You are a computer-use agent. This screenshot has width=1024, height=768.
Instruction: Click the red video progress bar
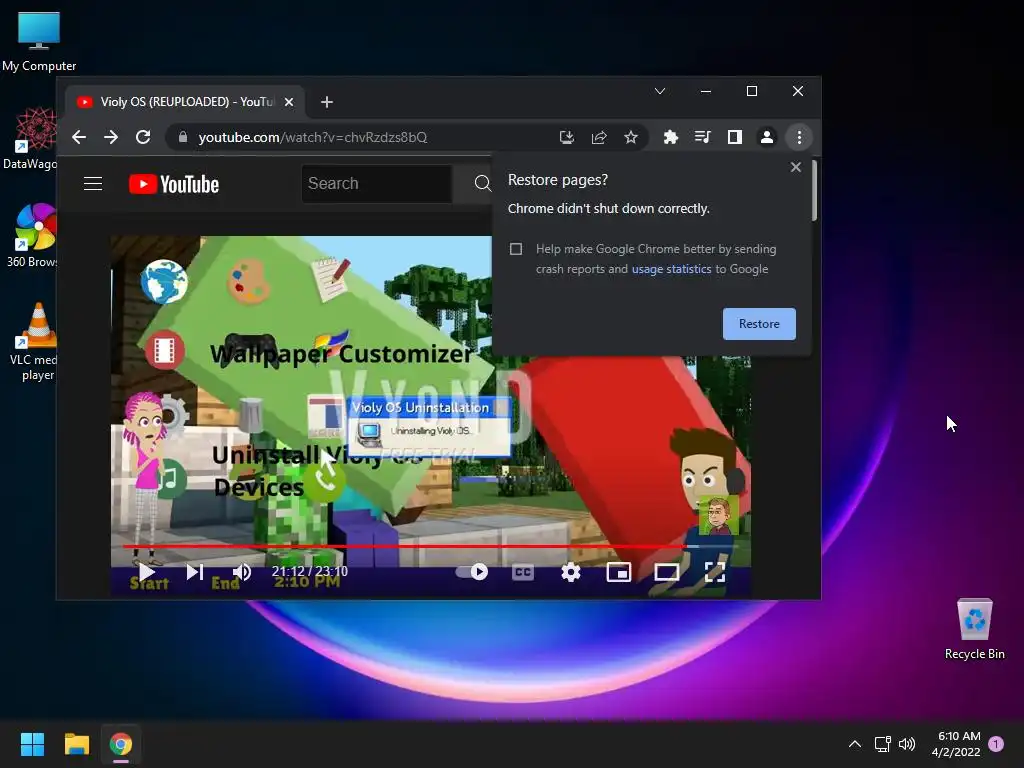point(405,546)
